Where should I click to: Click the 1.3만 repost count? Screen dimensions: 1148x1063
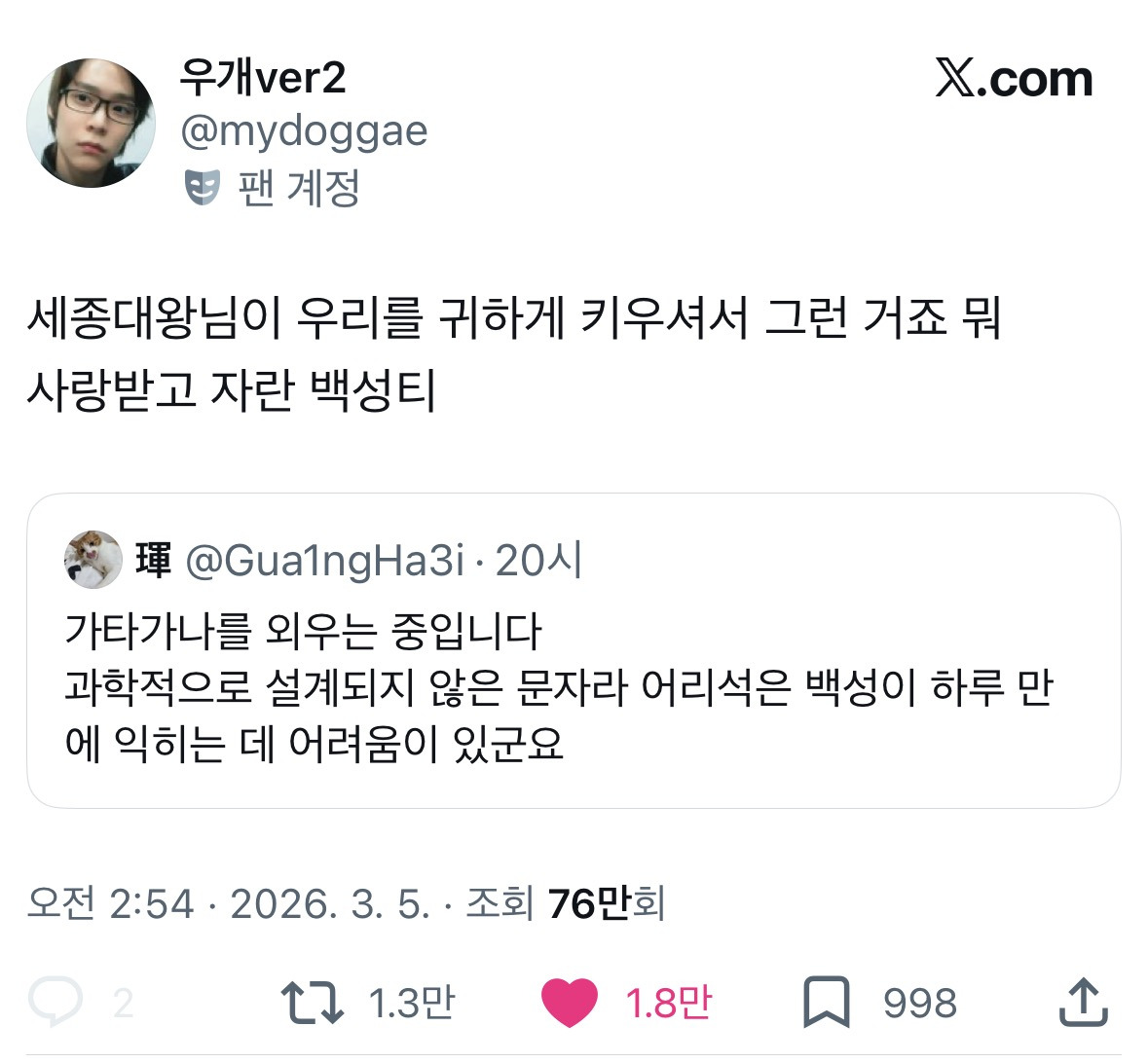[x=412, y=1003]
